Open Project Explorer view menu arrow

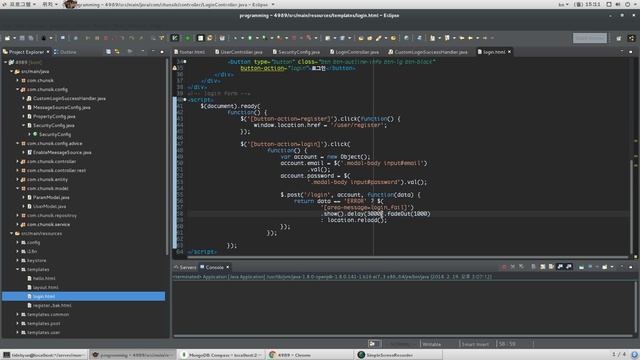[x=142, y=52]
